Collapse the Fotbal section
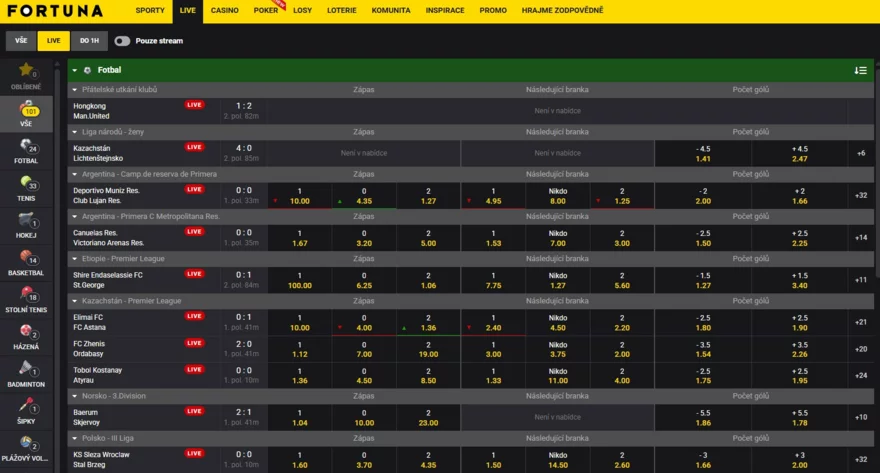Image resolution: width=880 pixels, height=473 pixels. coord(75,70)
